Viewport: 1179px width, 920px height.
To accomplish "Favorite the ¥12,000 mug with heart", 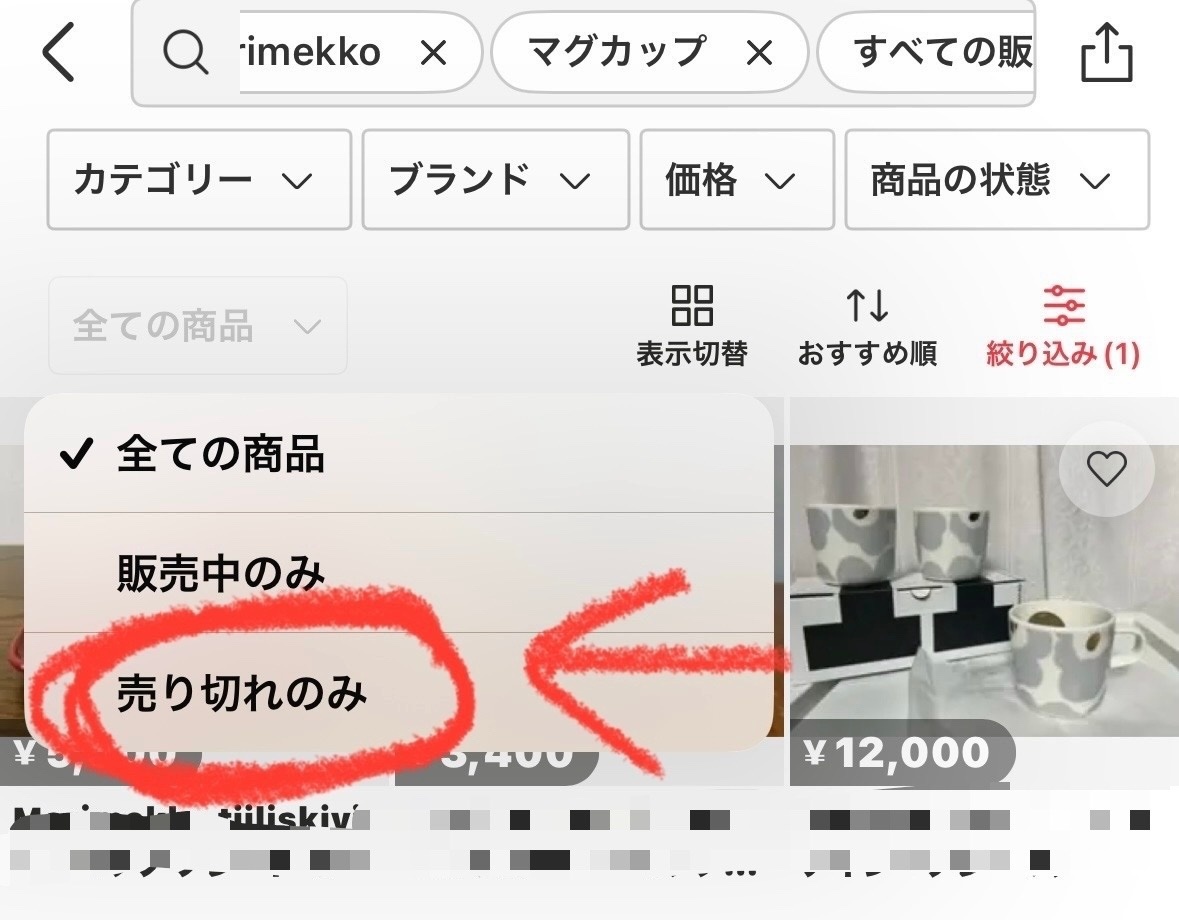I will tap(1106, 469).
